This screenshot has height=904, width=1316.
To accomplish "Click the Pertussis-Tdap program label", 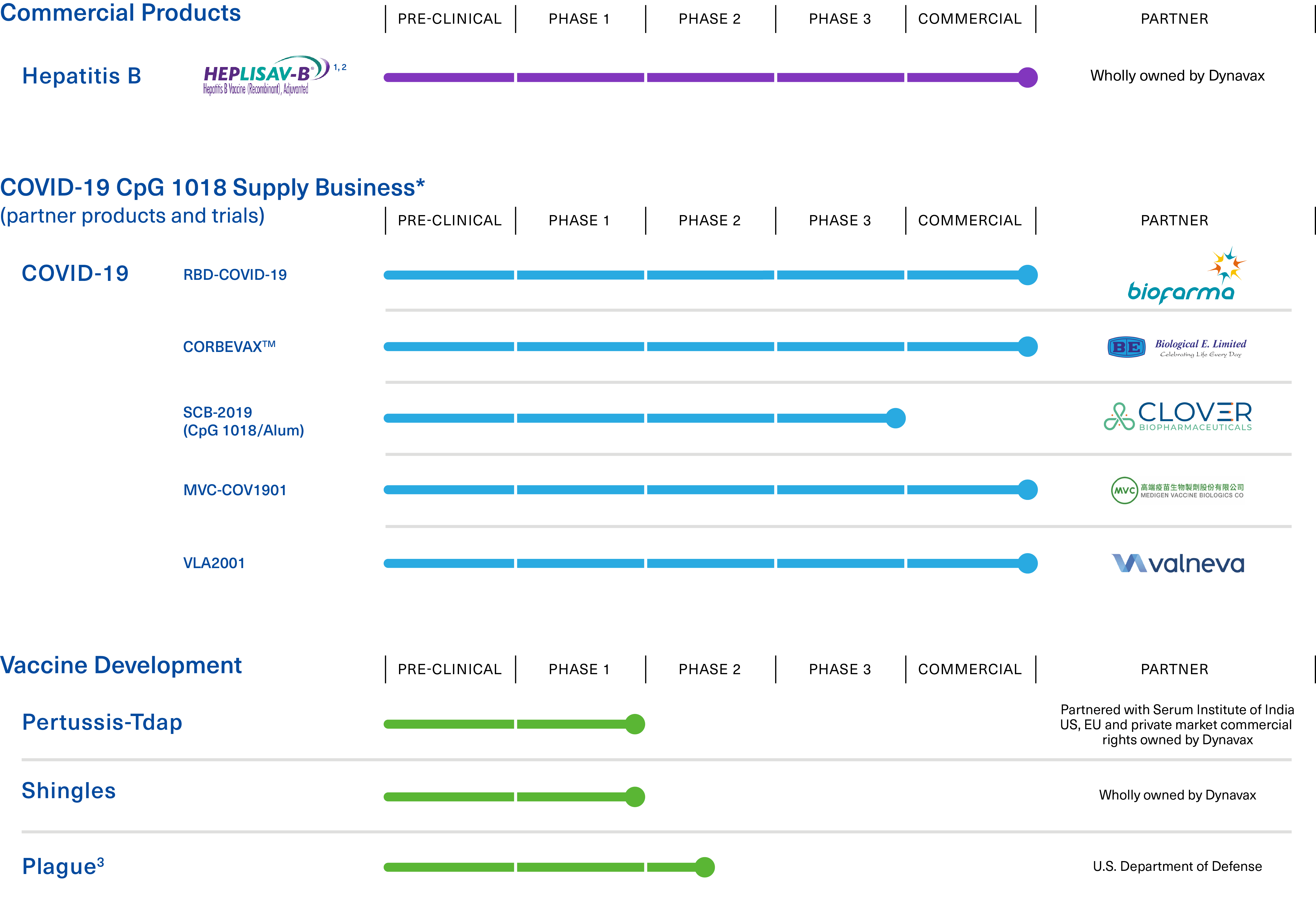I will pos(102,723).
